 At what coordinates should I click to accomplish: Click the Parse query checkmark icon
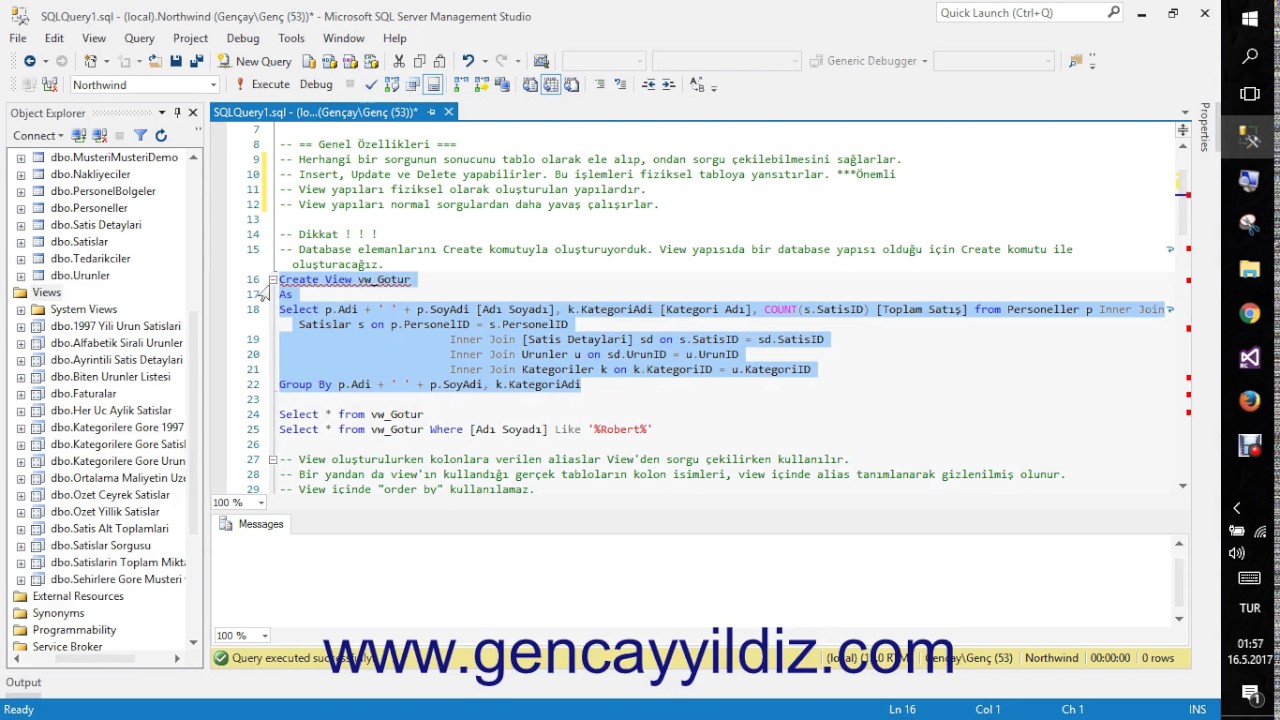(x=371, y=85)
